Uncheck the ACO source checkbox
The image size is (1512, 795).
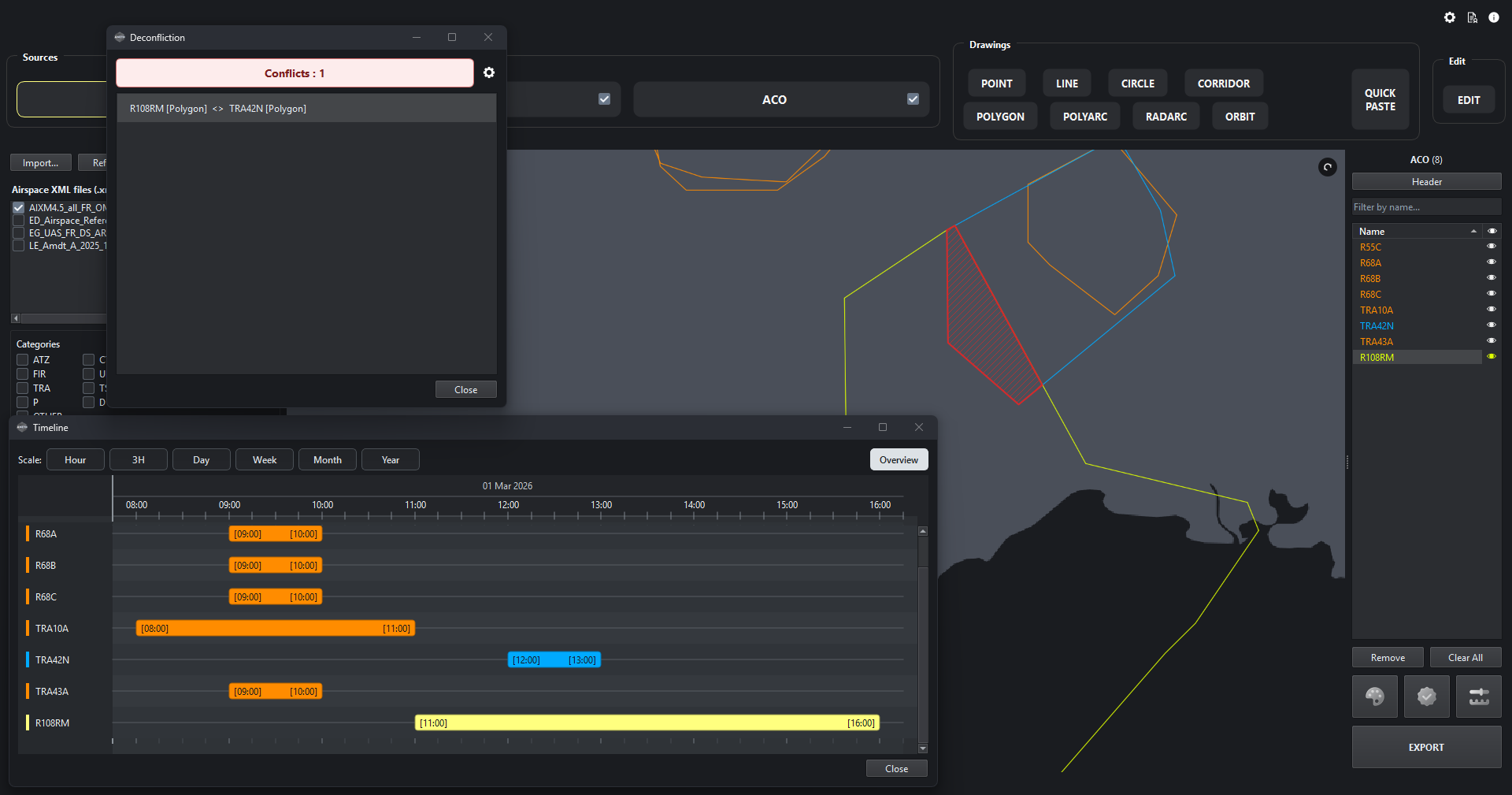(x=913, y=99)
